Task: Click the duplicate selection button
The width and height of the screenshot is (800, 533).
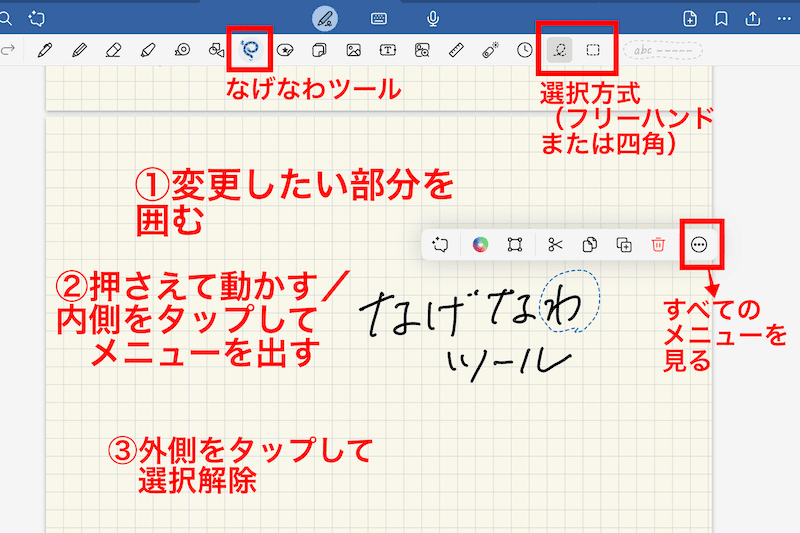Action: click(x=624, y=244)
